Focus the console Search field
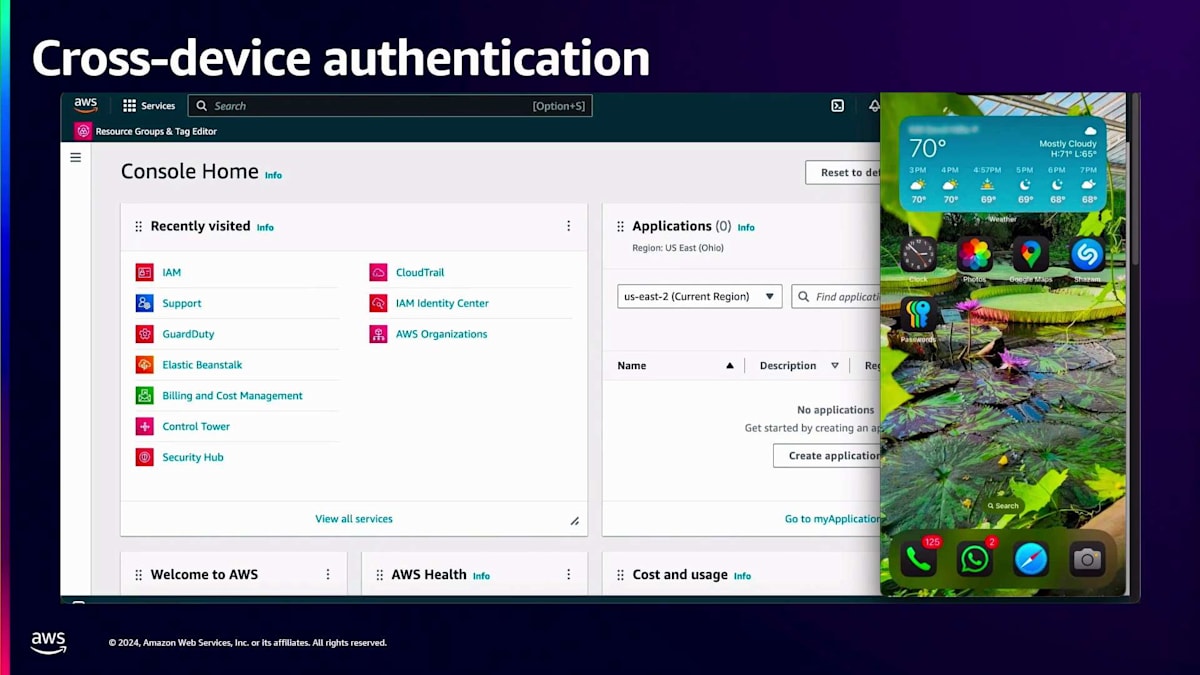This screenshot has height=675, width=1200. coord(390,106)
